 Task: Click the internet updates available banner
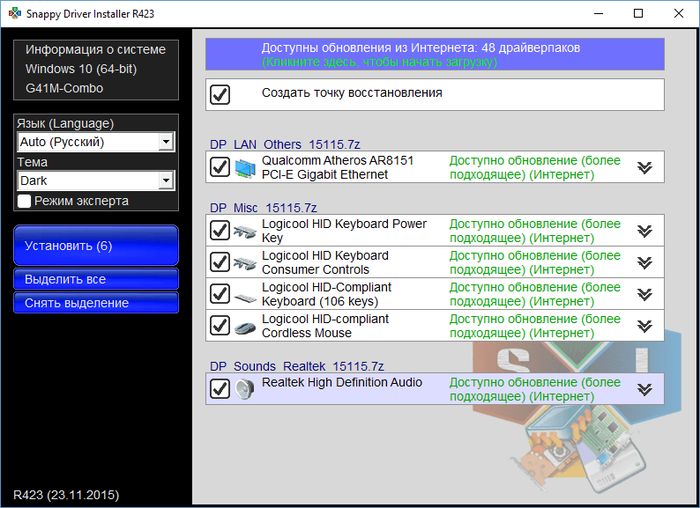tap(434, 54)
